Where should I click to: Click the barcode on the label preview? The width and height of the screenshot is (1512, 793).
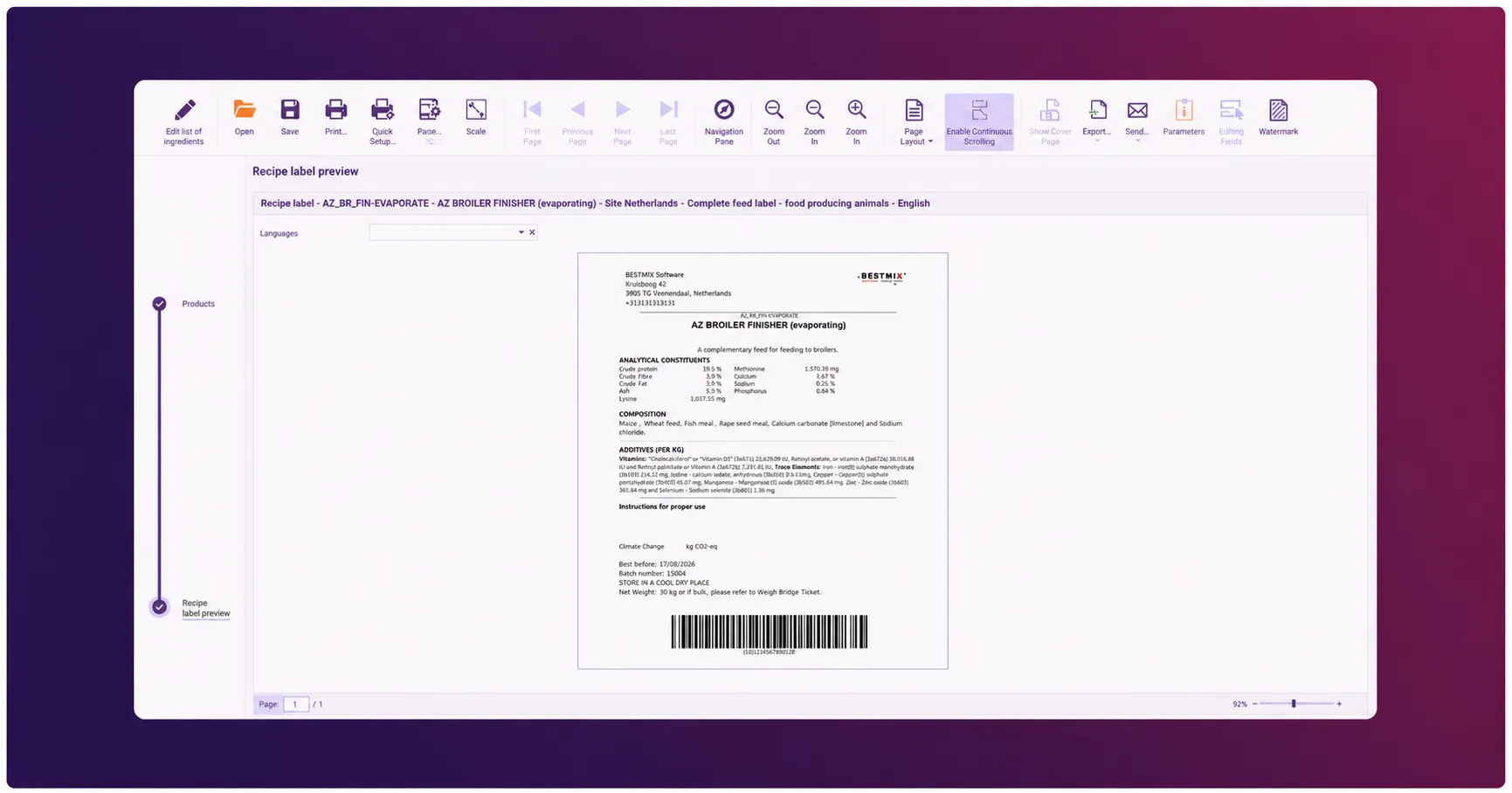[x=770, y=631]
